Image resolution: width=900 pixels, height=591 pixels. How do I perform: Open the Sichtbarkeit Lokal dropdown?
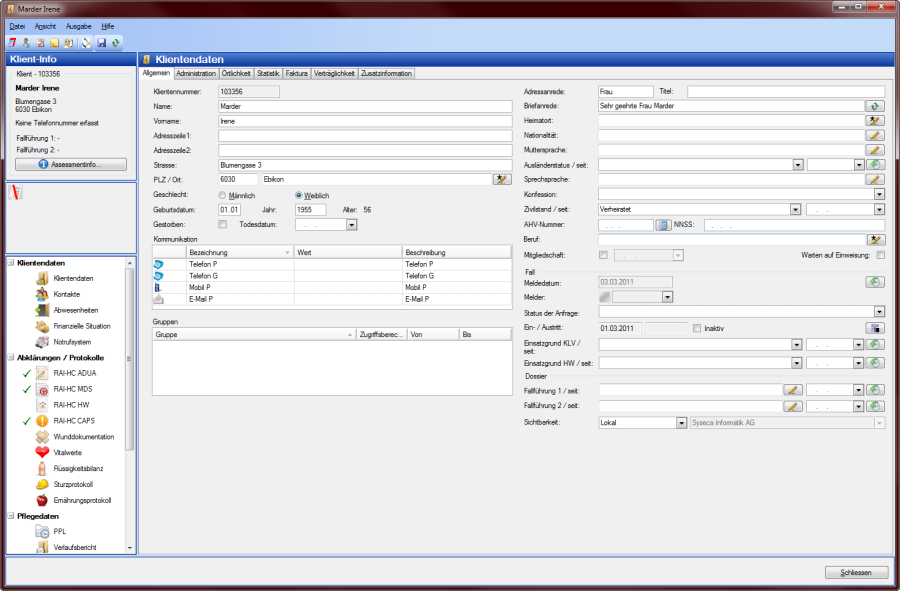tap(681, 423)
